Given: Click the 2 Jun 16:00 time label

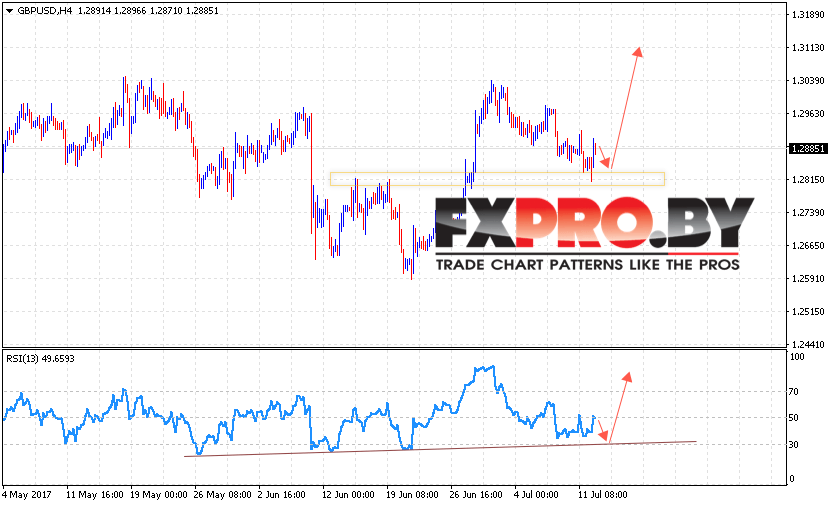Looking at the screenshot, I should coord(281,495).
